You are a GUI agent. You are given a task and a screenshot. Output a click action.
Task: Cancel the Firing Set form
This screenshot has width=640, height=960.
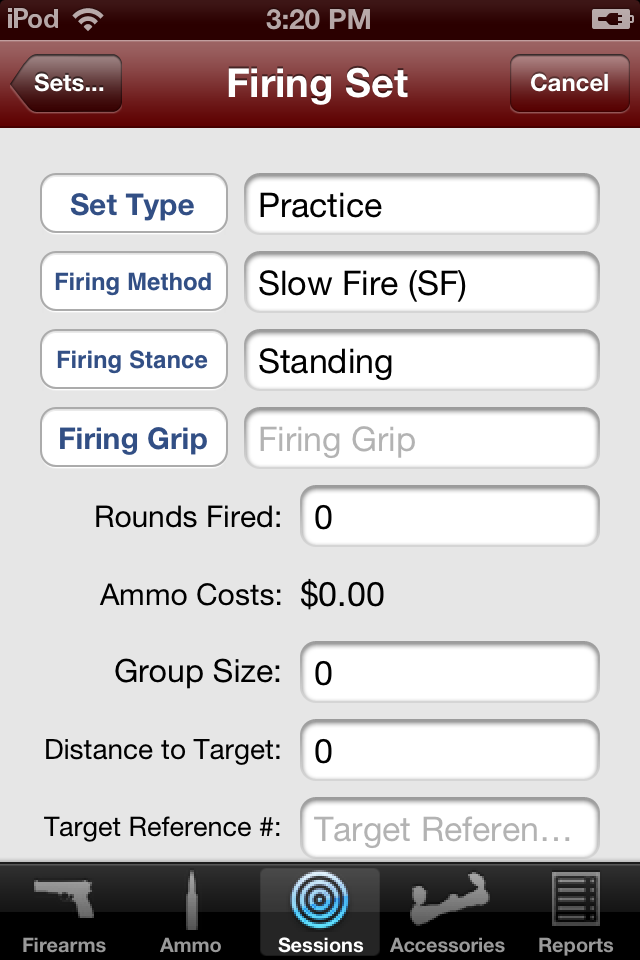pos(569,83)
